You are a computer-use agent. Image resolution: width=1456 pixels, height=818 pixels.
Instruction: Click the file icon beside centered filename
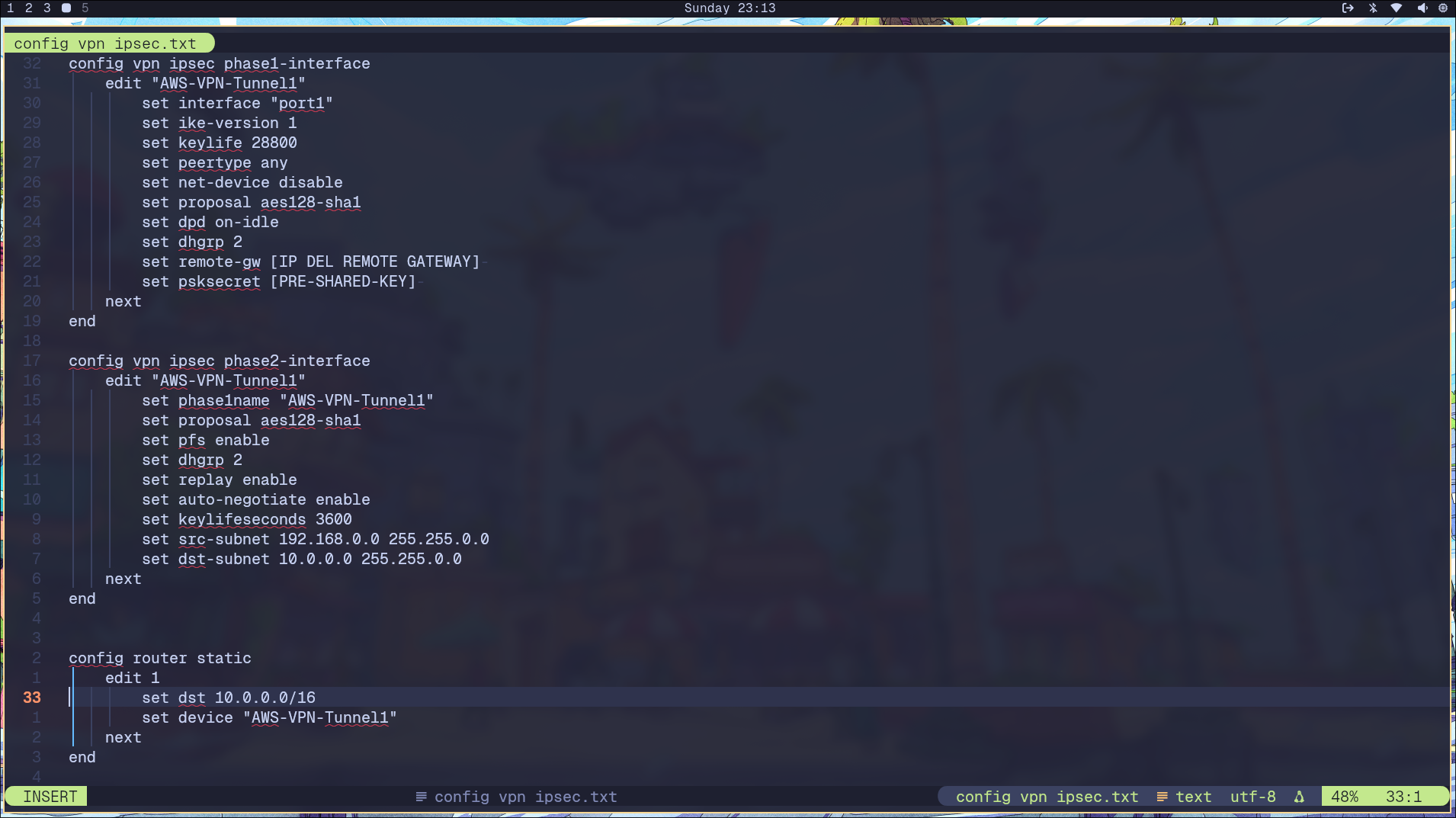[421, 797]
